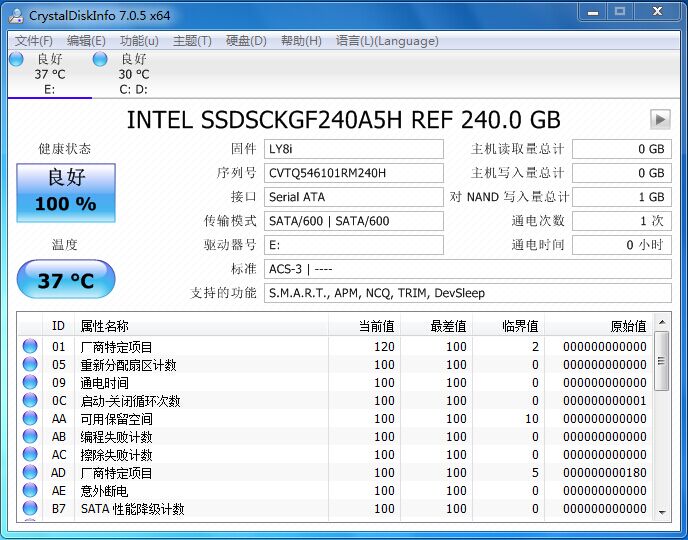Click the 主机写入量总计 value 0 GB
This screenshot has height=540, width=688.
click(622, 173)
